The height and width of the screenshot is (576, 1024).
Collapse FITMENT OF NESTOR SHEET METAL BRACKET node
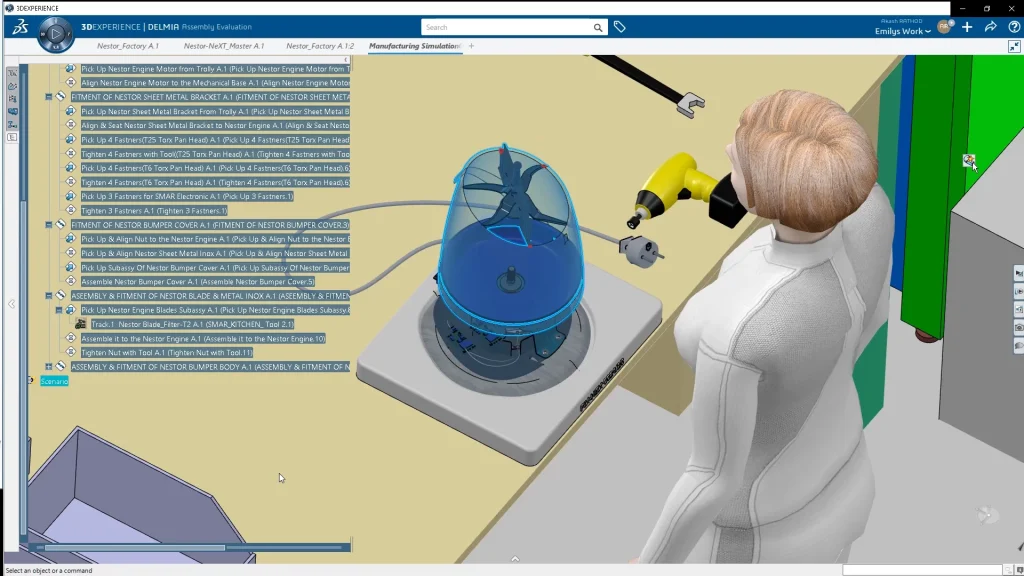click(49, 97)
